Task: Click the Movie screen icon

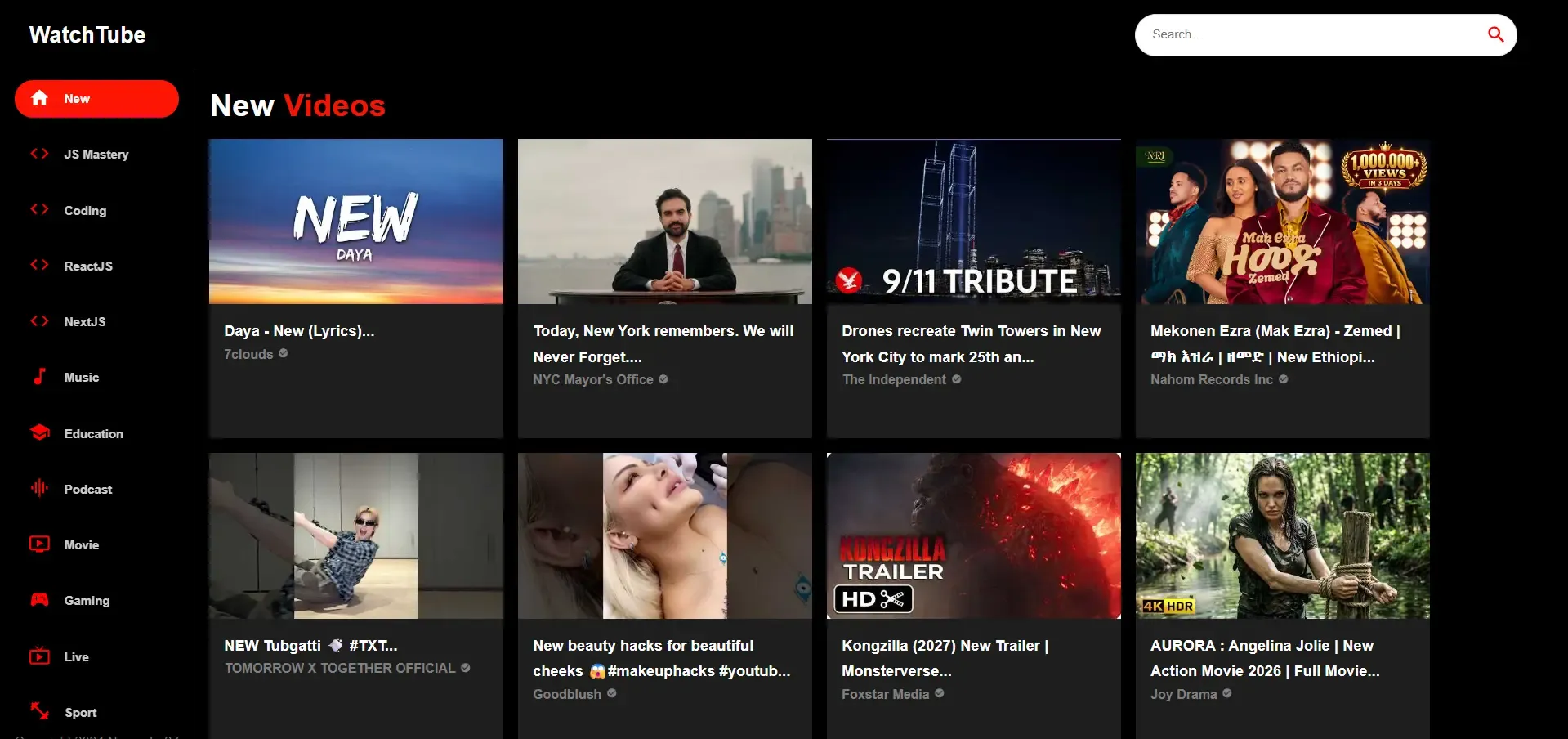Action: coord(39,544)
